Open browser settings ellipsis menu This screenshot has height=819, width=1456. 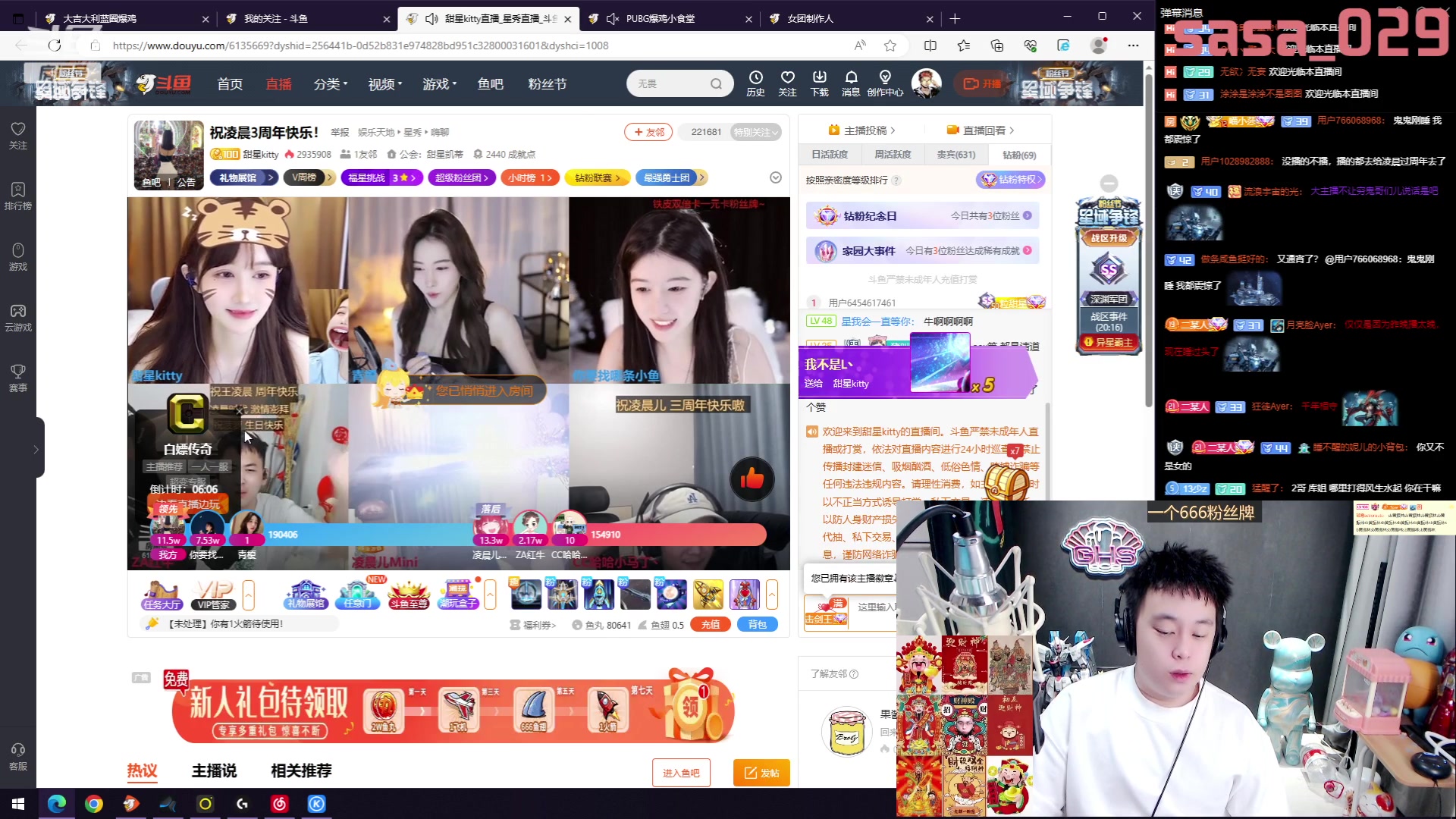1133,45
